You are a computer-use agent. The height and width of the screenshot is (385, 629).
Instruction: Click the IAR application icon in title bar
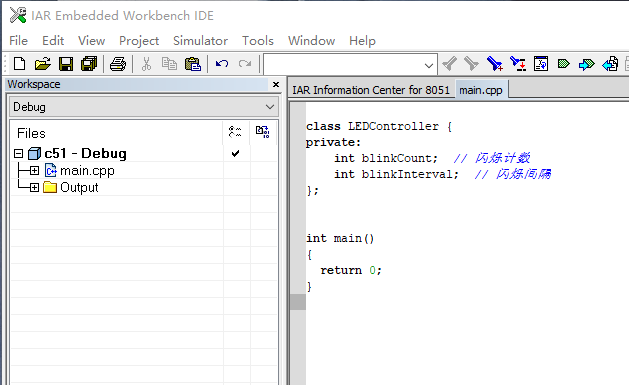point(18,15)
